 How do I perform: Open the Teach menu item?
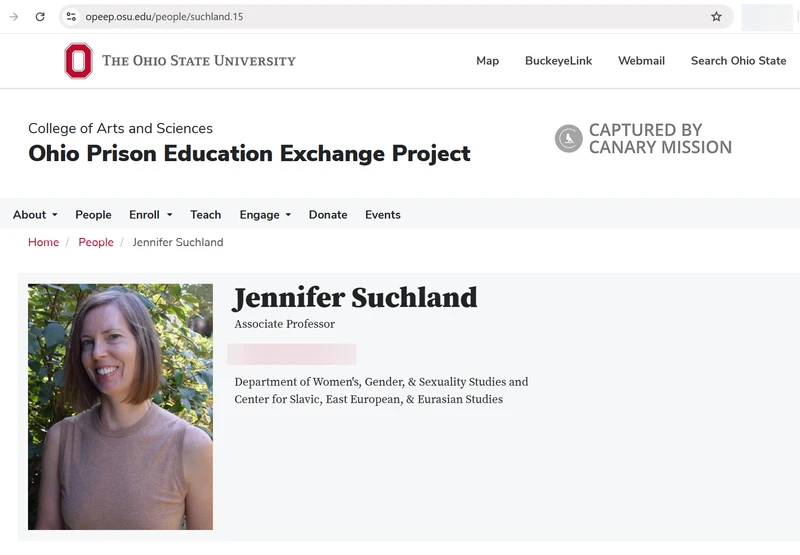pos(206,215)
